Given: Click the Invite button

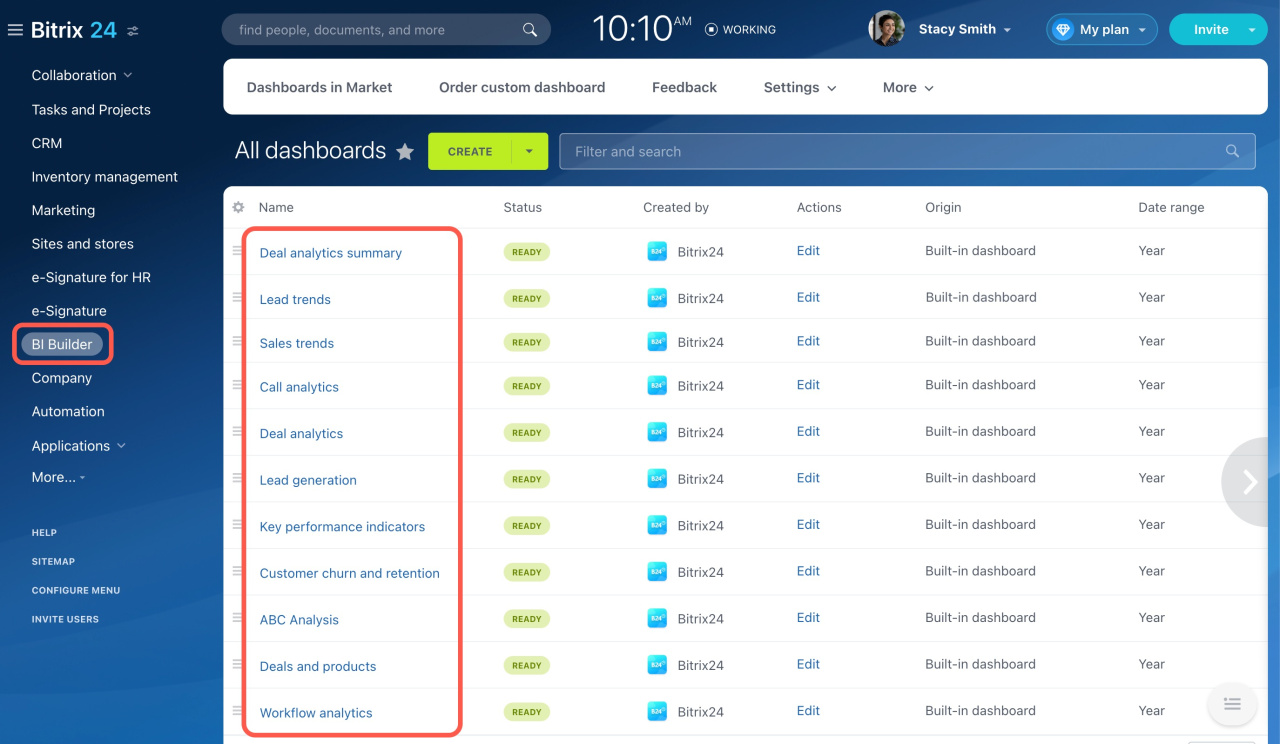Looking at the screenshot, I should tap(1210, 30).
